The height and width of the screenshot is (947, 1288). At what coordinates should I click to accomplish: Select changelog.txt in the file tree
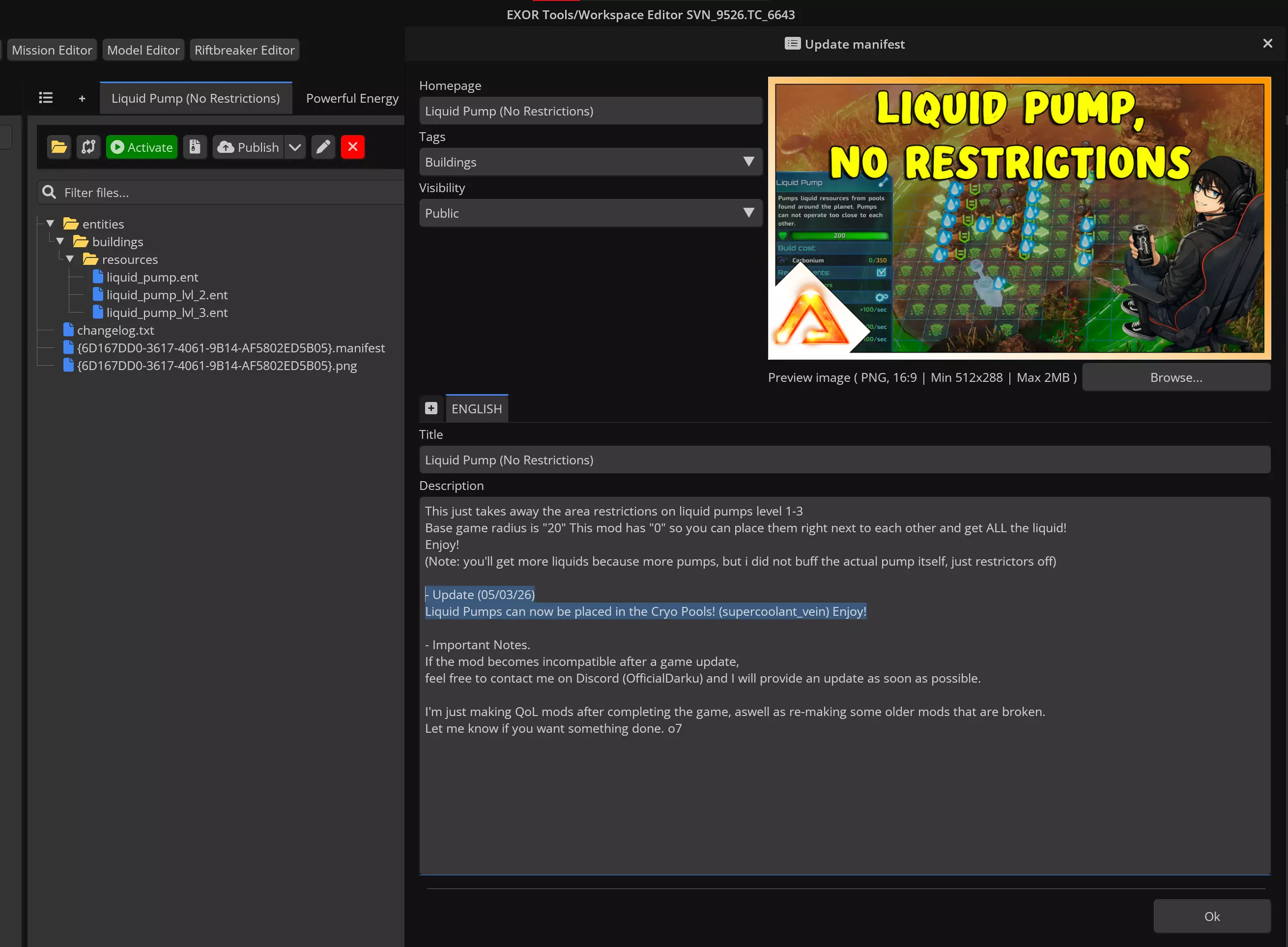[115, 330]
